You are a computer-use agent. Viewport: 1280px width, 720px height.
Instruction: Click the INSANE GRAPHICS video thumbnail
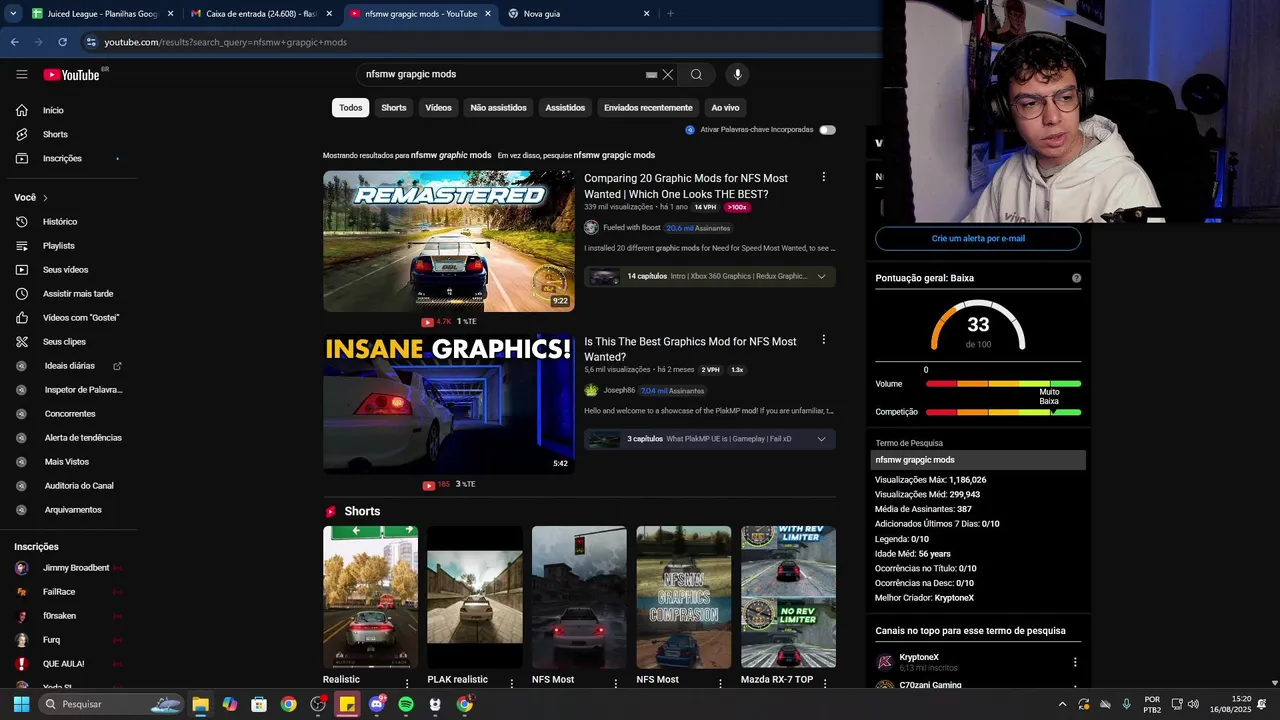tap(449, 404)
